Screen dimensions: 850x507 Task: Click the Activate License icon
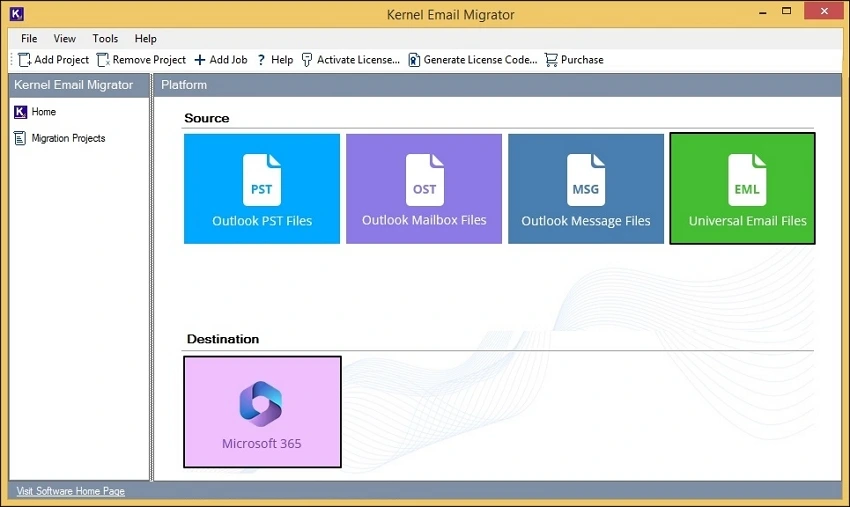(x=307, y=60)
